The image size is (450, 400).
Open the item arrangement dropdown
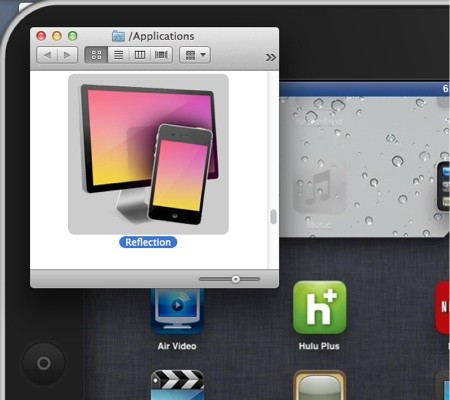[195, 55]
